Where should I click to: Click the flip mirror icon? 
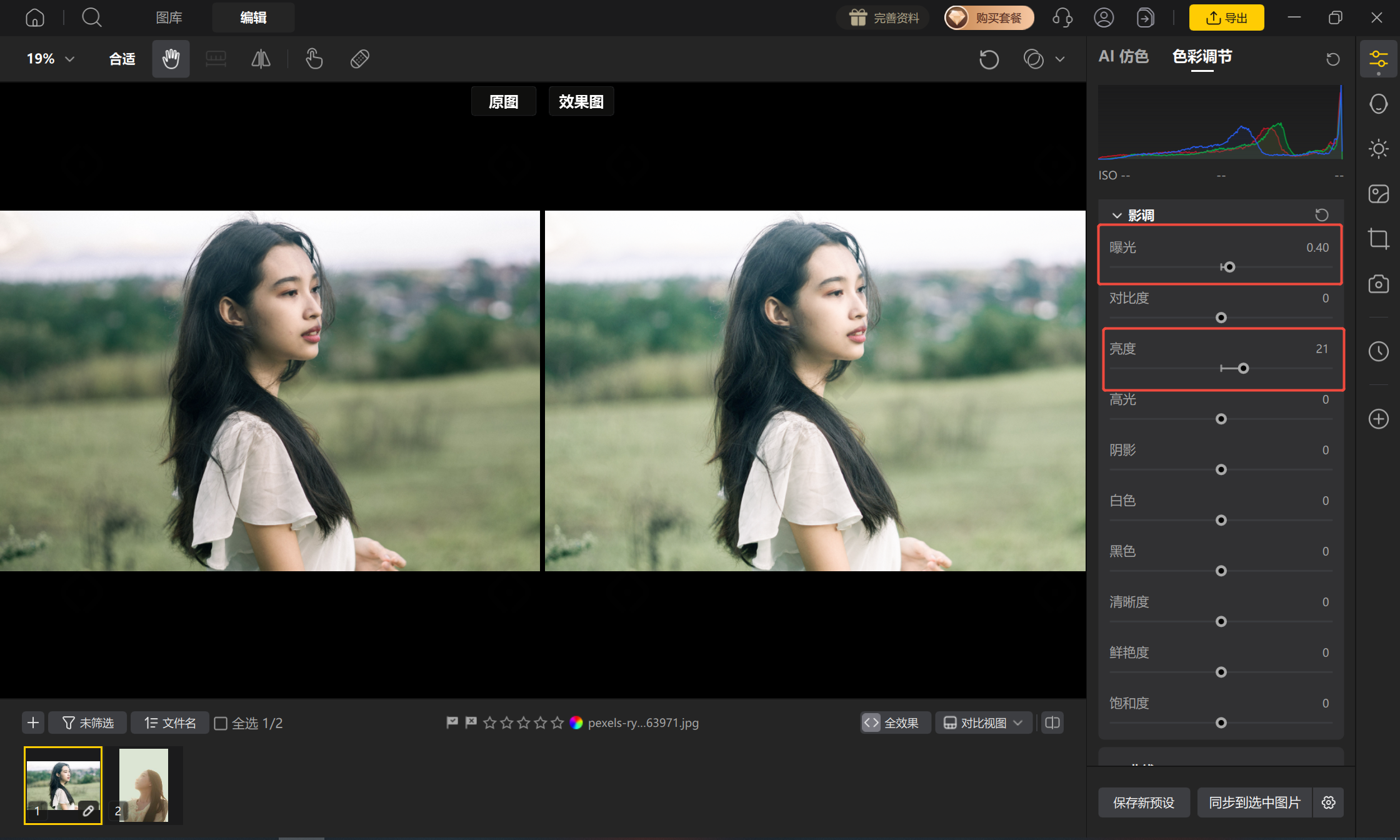pos(261,59)
